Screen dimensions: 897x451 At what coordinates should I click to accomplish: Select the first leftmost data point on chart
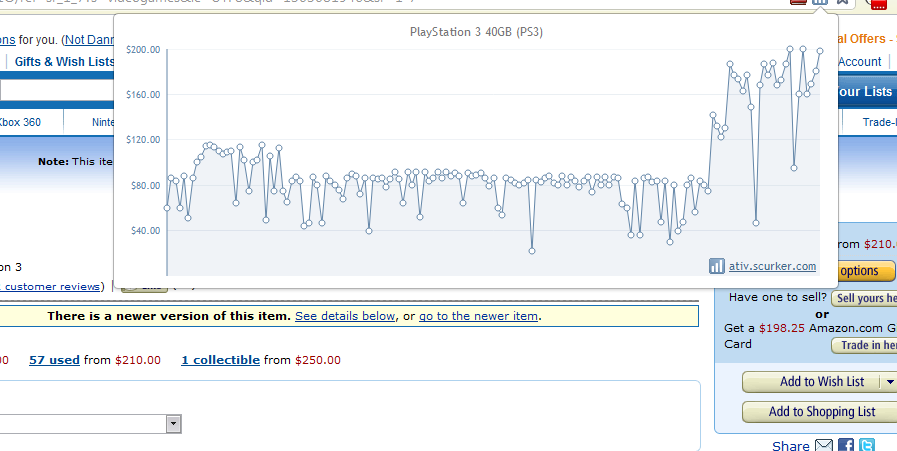tap(167, 208)
